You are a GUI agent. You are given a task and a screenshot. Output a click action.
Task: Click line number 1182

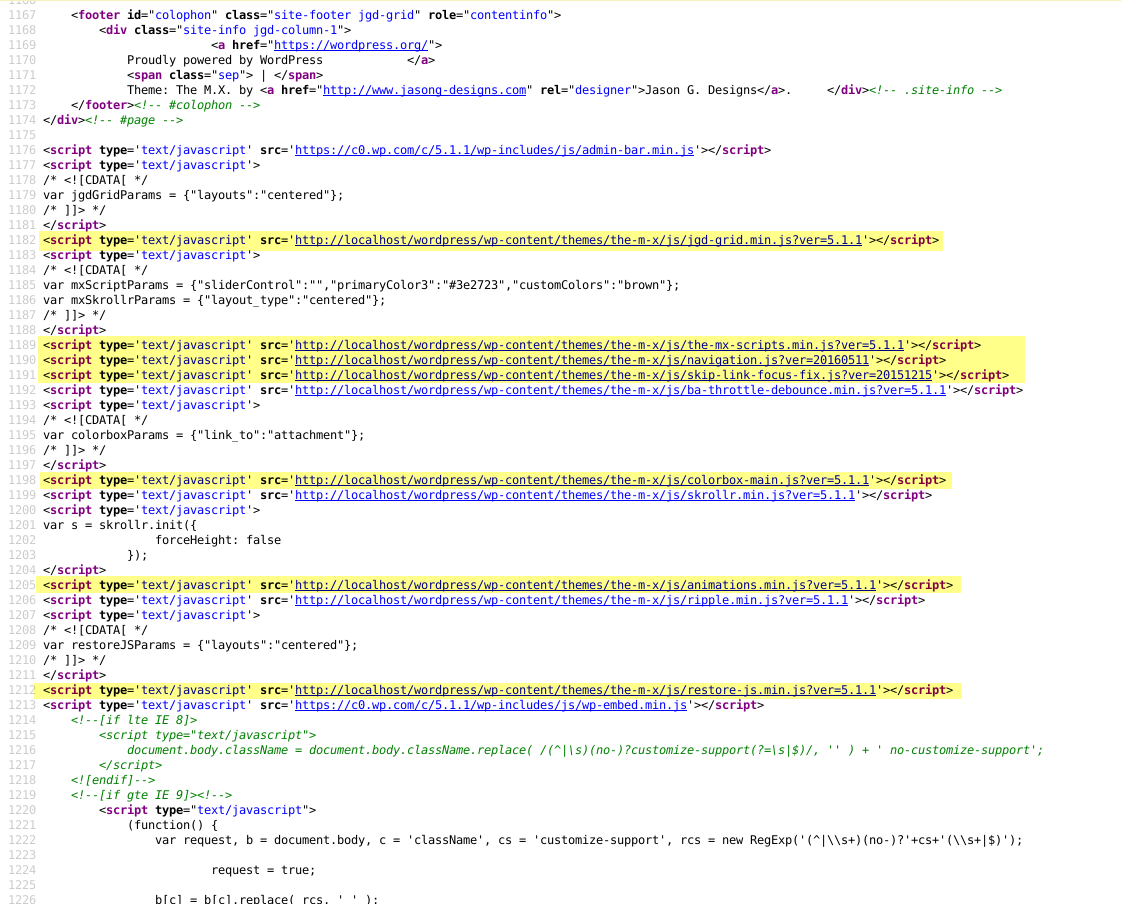pos(22,240)
